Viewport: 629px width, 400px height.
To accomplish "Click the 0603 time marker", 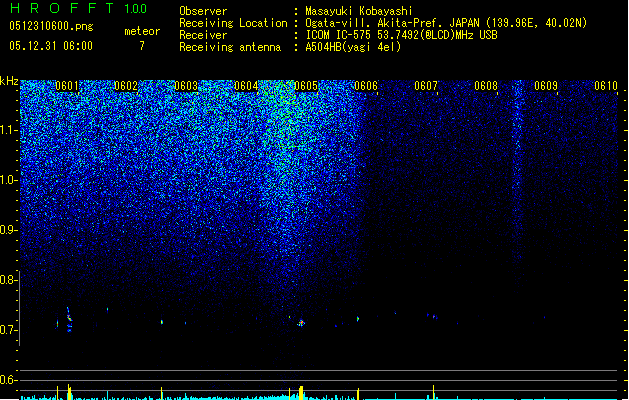I will pos(186,86).
